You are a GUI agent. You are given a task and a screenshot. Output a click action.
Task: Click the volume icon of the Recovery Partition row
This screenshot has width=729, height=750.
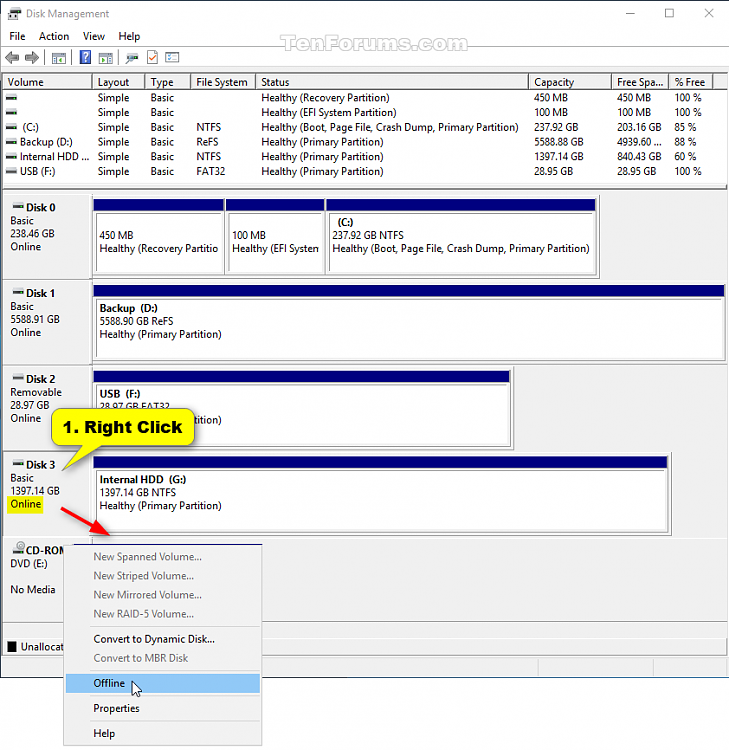click(11, 98)
